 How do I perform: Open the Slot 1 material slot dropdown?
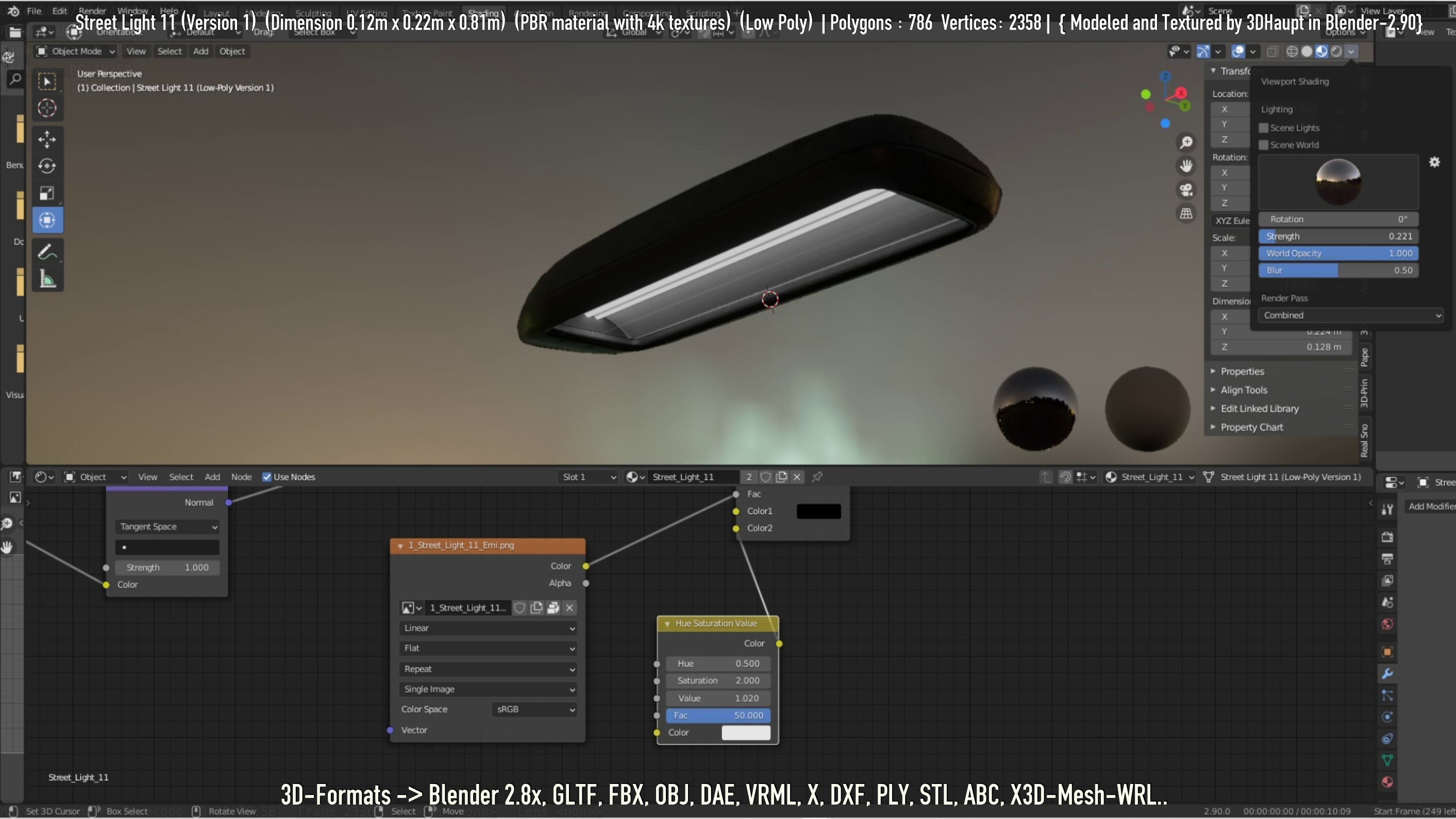[589, 477]
